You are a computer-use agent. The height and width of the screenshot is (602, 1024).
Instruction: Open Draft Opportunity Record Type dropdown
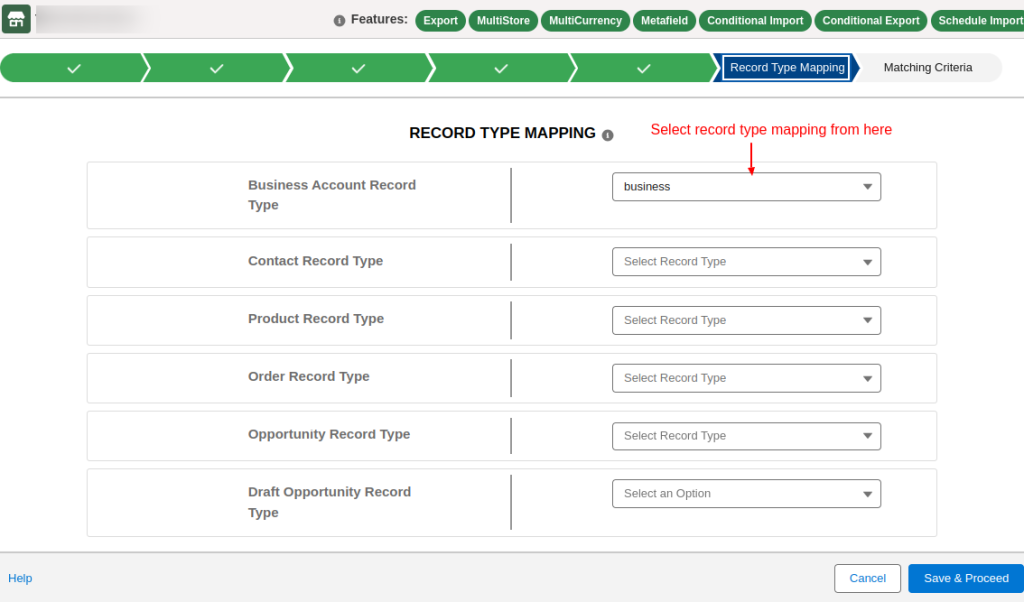pyautogui.click(x=746, y=494)
